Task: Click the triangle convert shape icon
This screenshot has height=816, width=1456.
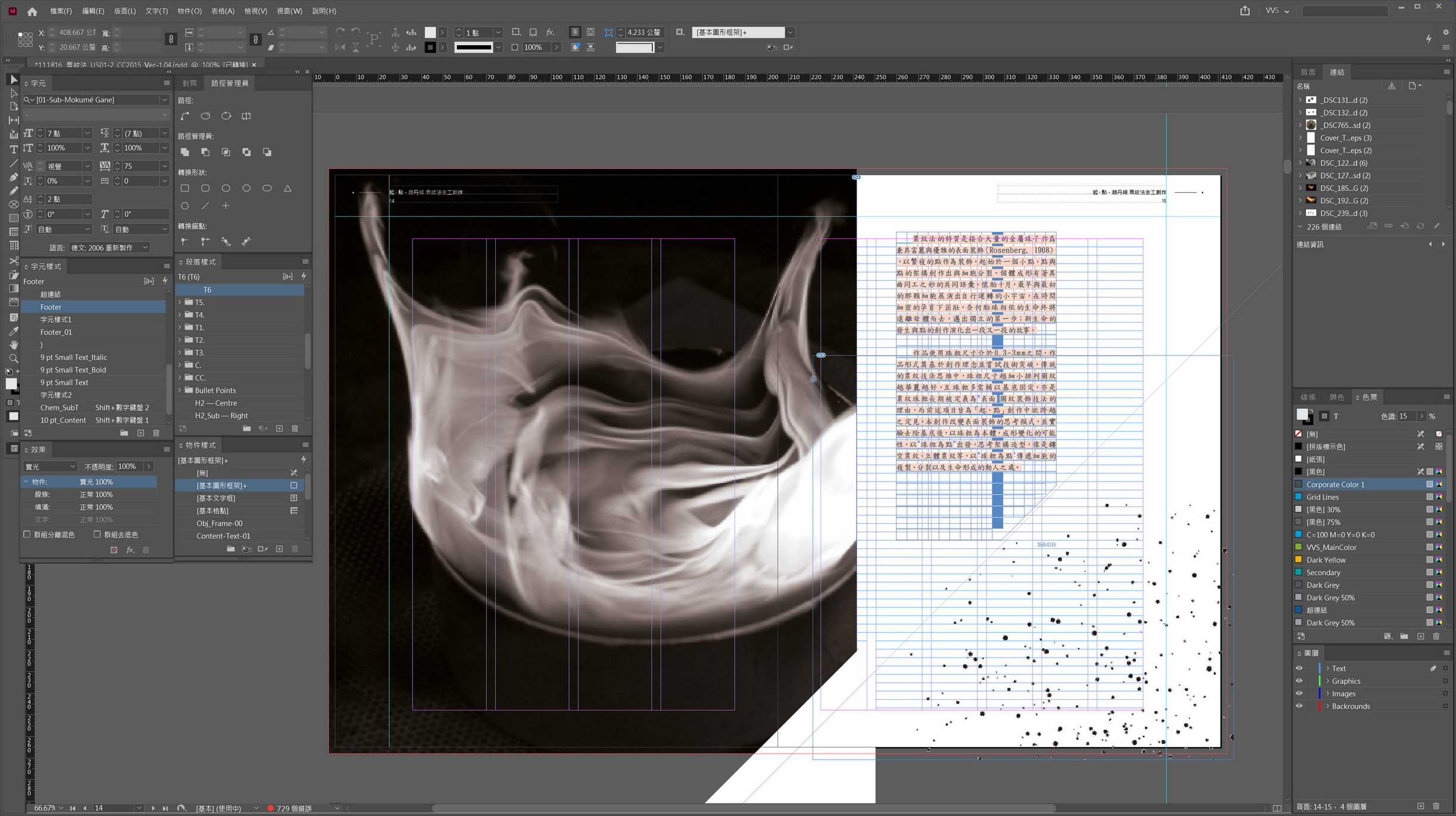Action: pyautogui.click(x=288, y=188)
